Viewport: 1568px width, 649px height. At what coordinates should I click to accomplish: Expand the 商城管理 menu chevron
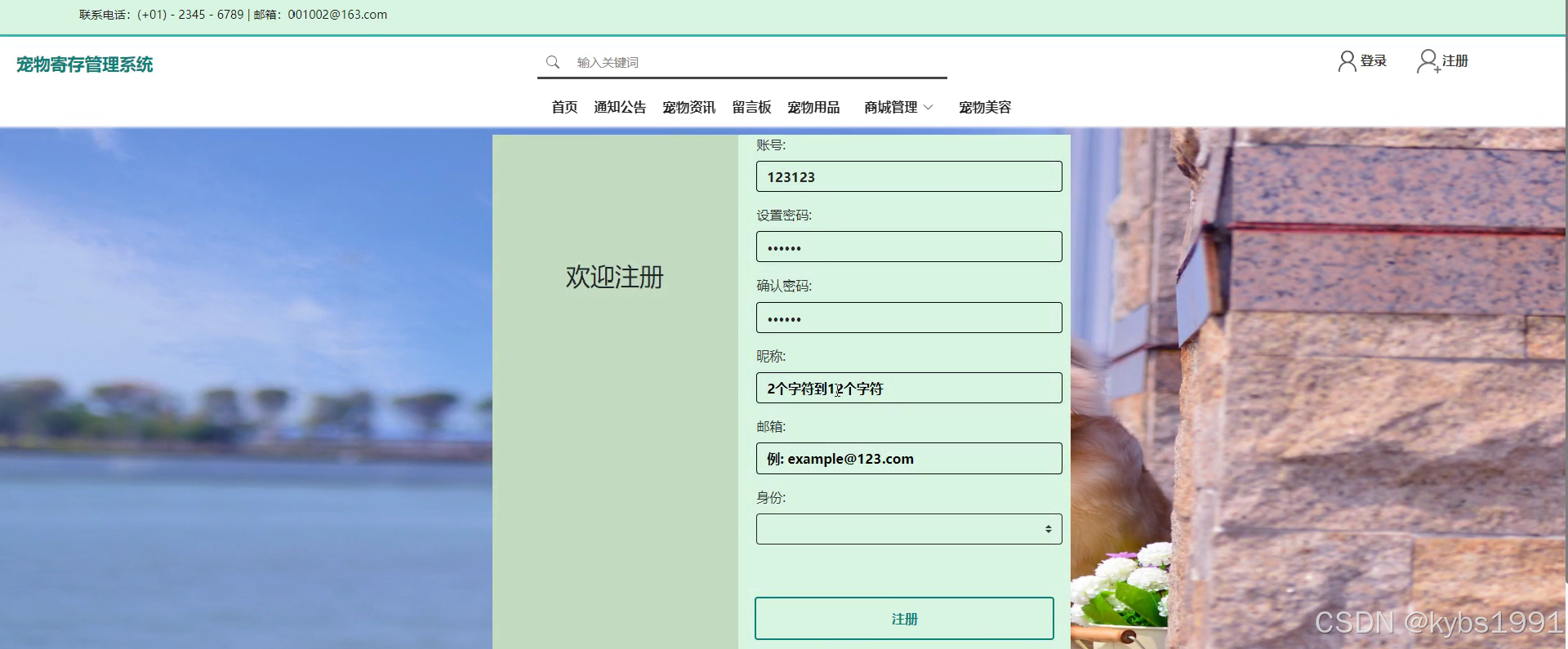[928, 107]
